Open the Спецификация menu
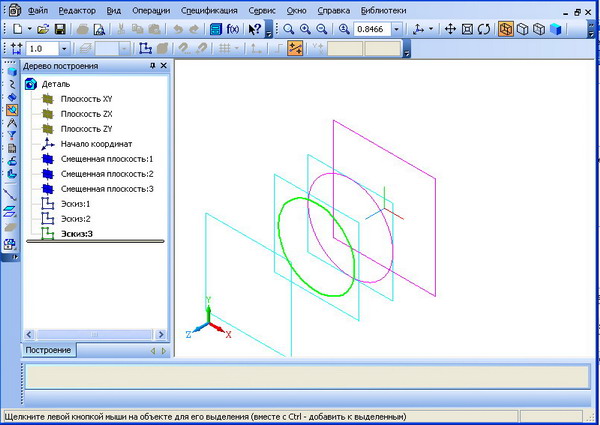600x425 pixels. [x=209, y=11]
